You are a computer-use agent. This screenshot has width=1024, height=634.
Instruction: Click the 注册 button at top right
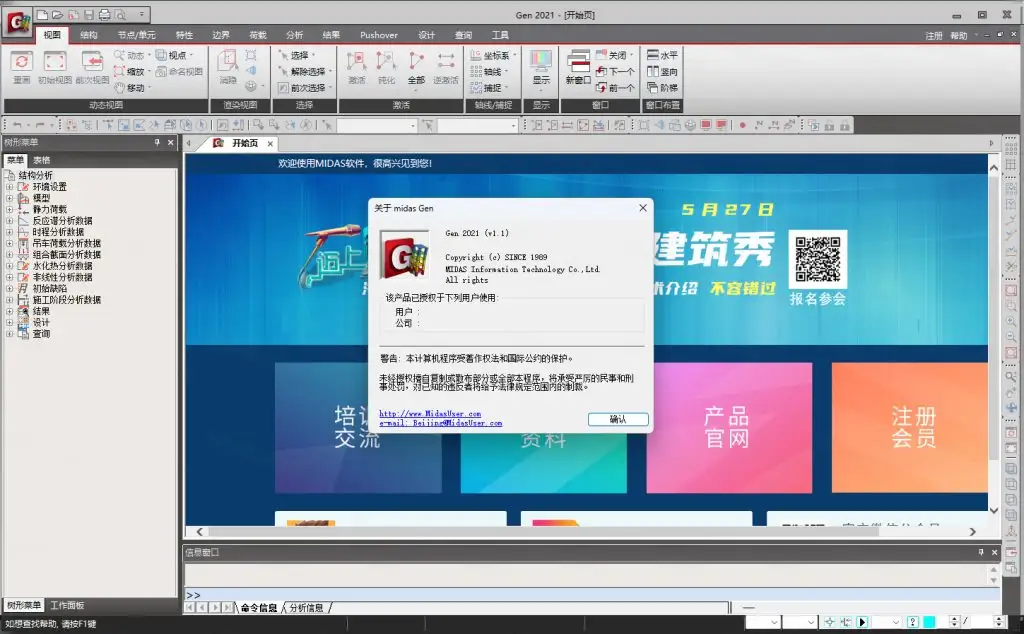point(934,35)
